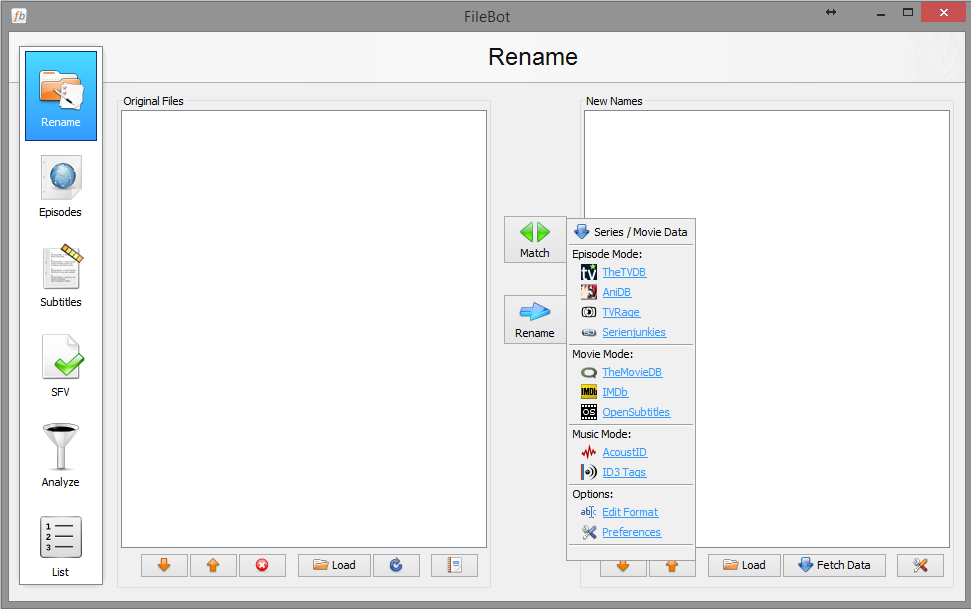Click the TheMovieDB logo icon
Viewport: 971px width, 609px height.
click(589, 372)
